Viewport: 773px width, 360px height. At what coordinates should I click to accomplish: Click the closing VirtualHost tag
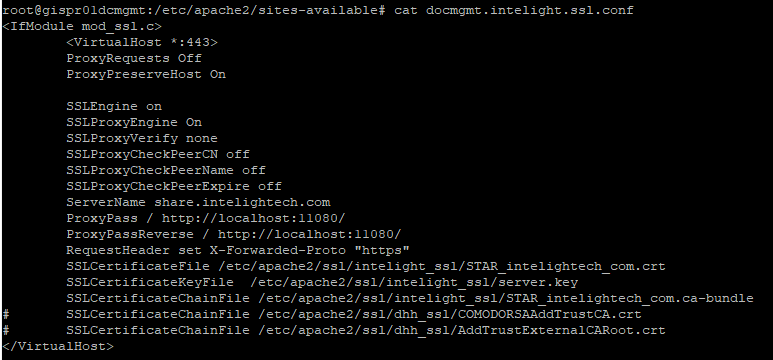[58, 346]
